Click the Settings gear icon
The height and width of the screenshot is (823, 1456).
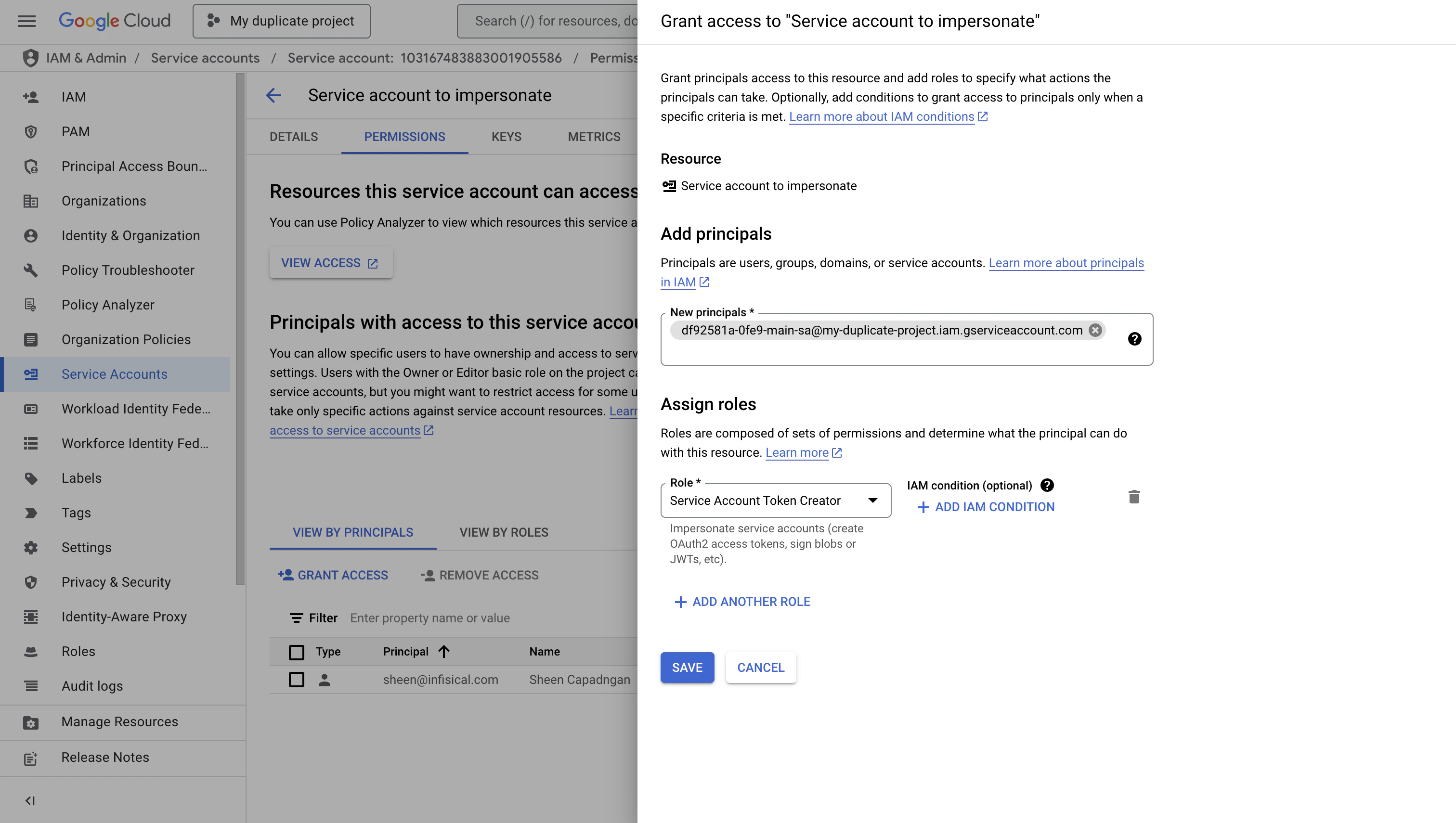[x=31, y=547]
